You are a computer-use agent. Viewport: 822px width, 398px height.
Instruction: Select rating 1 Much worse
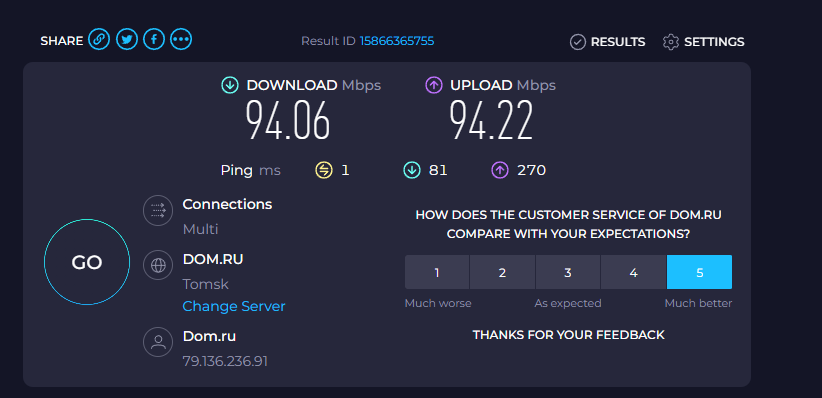coord(437,272)
